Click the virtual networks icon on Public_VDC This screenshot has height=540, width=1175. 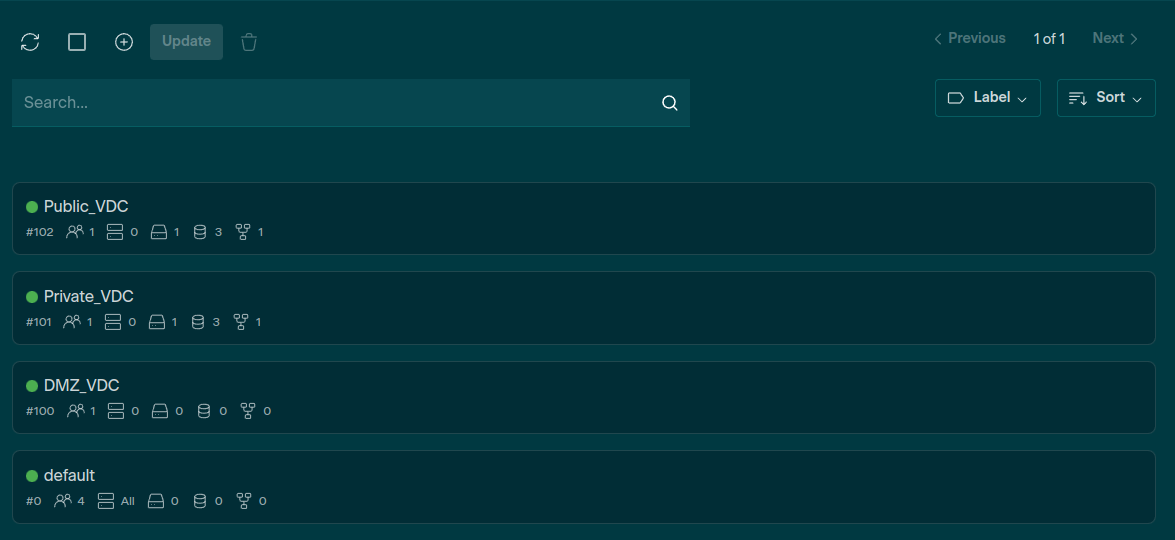point(243,232)
